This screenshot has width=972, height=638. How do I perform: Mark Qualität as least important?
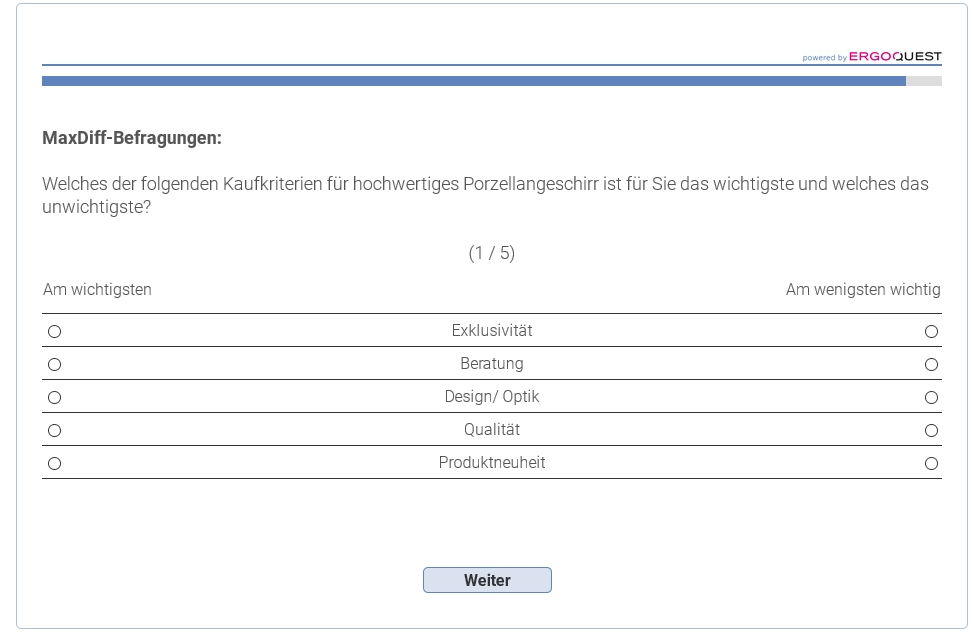[x=931, y=430]
